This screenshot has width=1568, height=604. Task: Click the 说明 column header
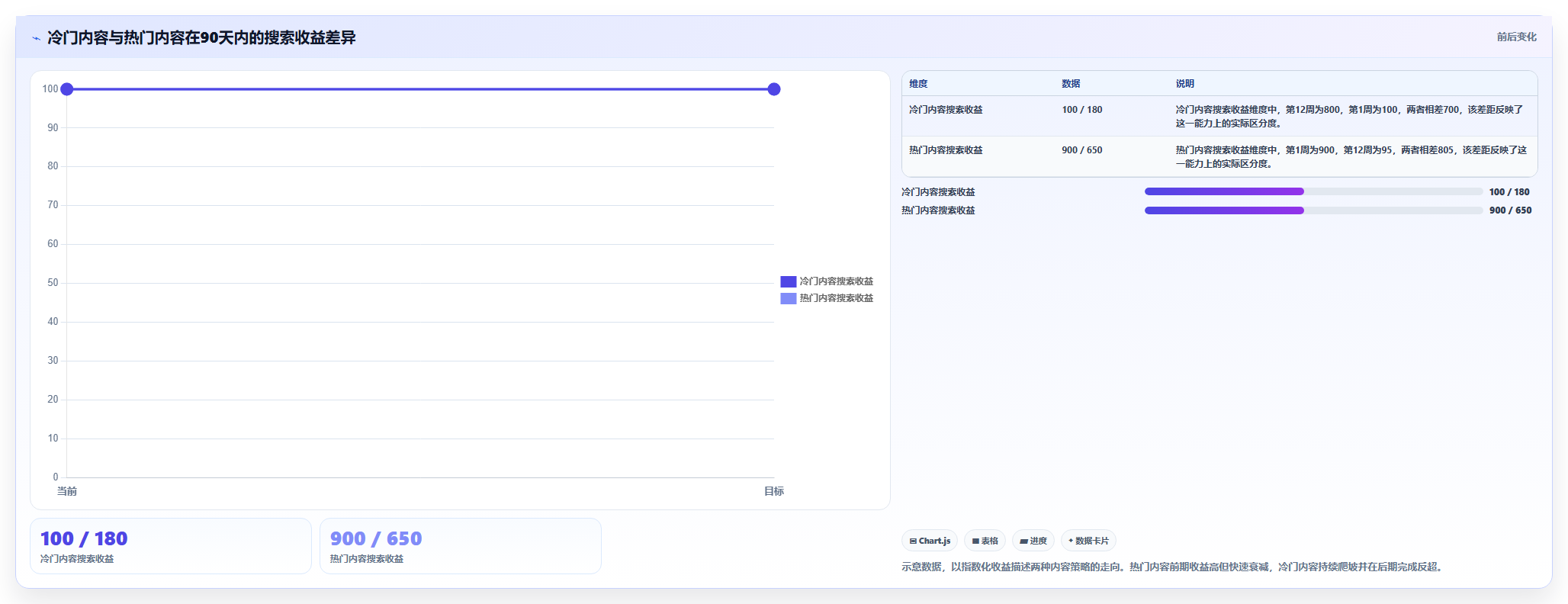pyautogui.click(x=1184, y=84)
